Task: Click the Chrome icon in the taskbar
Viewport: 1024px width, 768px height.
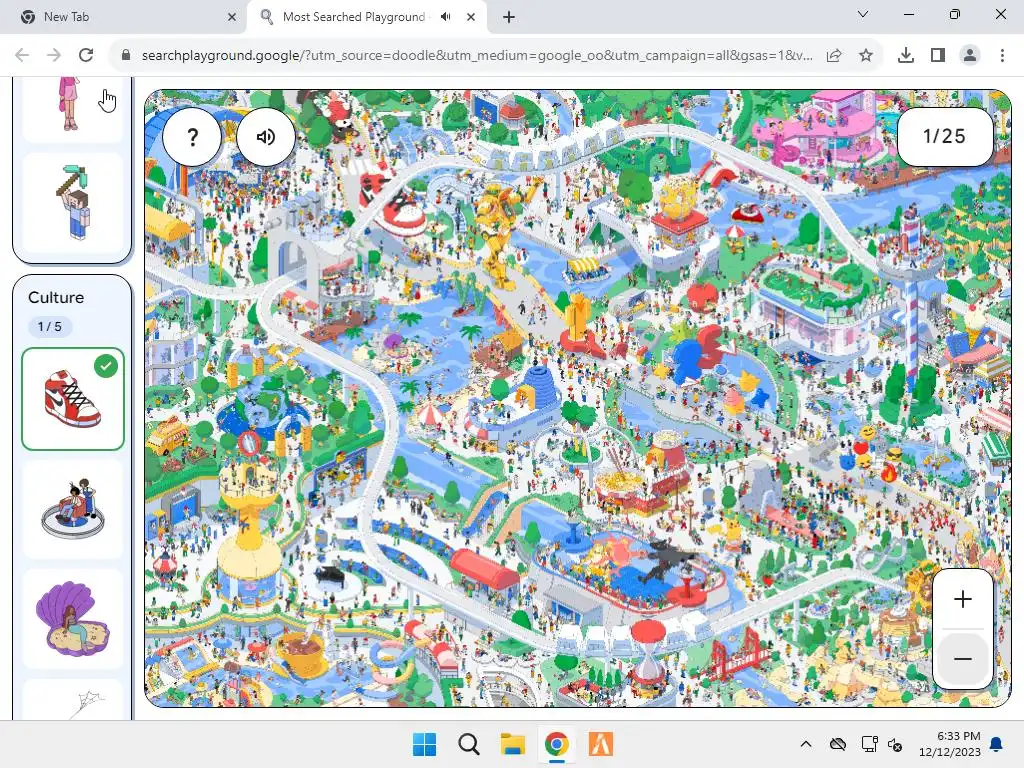Action: point(556,744)
